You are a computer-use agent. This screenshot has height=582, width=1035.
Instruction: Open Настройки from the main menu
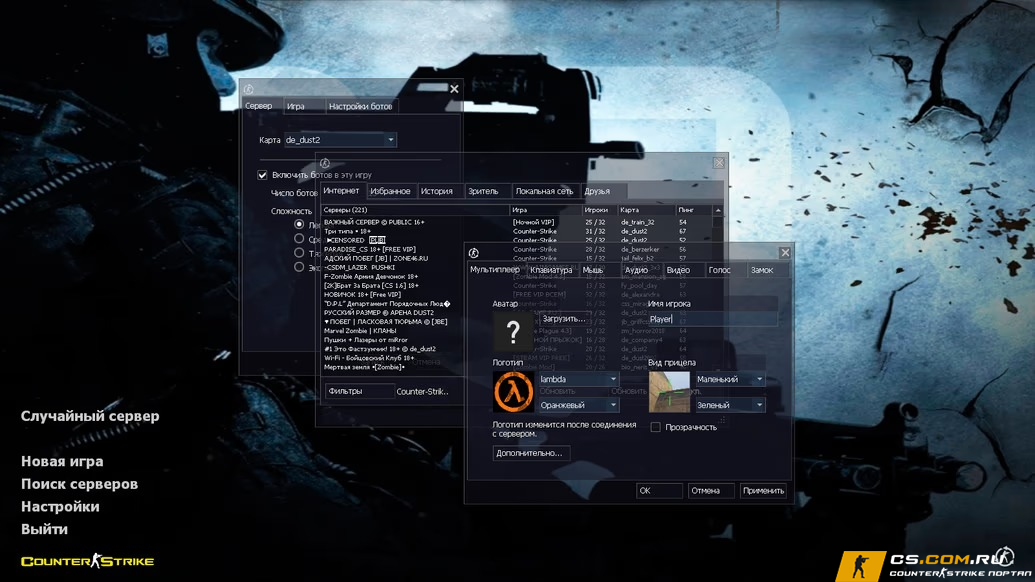click(60, 507)
